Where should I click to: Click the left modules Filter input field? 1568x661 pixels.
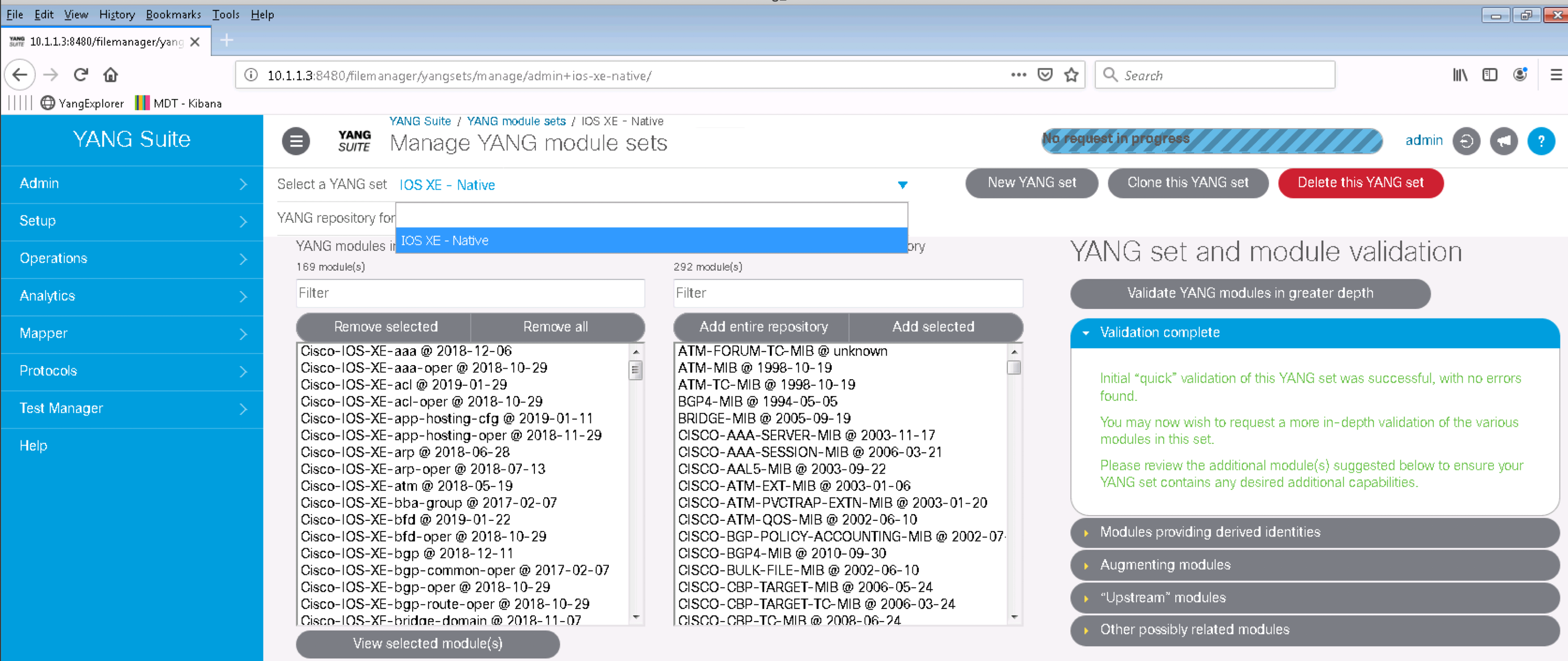(470, 293)
